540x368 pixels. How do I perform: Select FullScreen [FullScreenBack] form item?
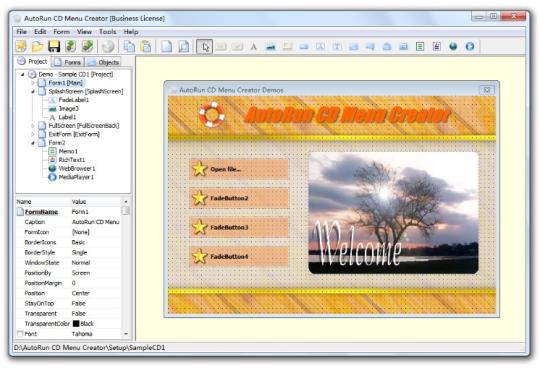coord(84,126)
